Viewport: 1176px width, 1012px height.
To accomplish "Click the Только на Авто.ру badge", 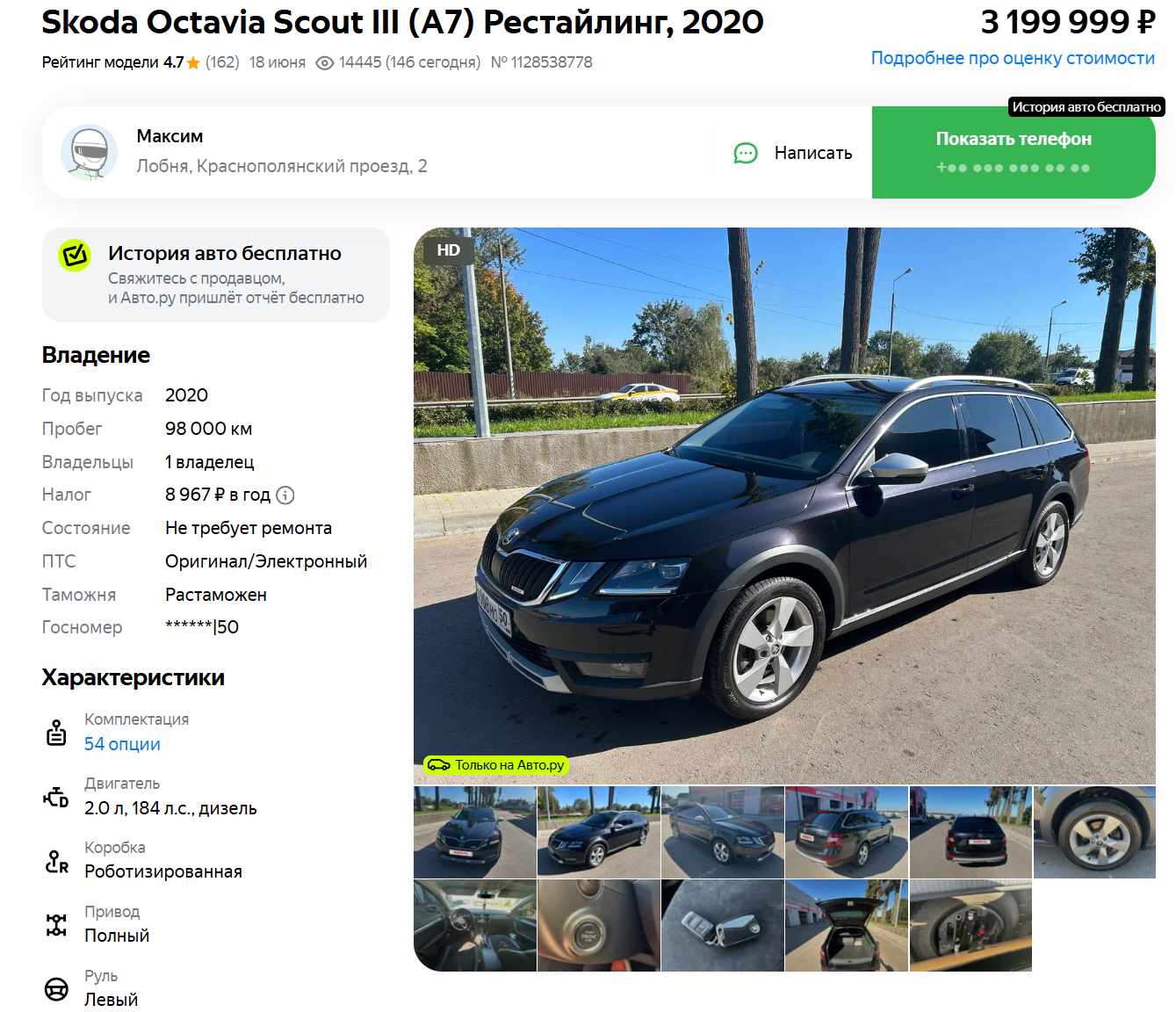I will point(496,765).
